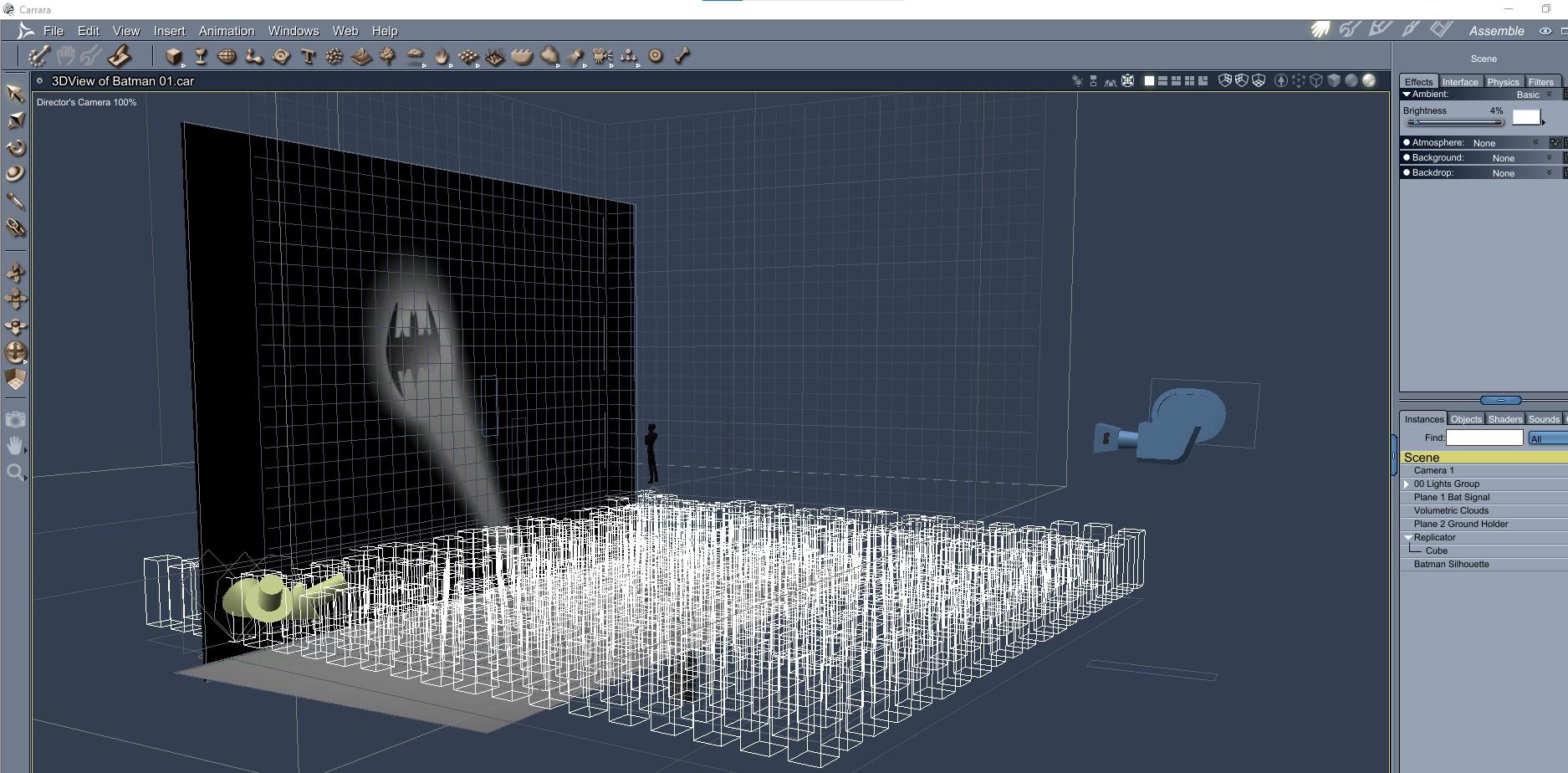Open the Backdrop None dropdown
Screen dimensions: 1568x773
coord(1522,173)
